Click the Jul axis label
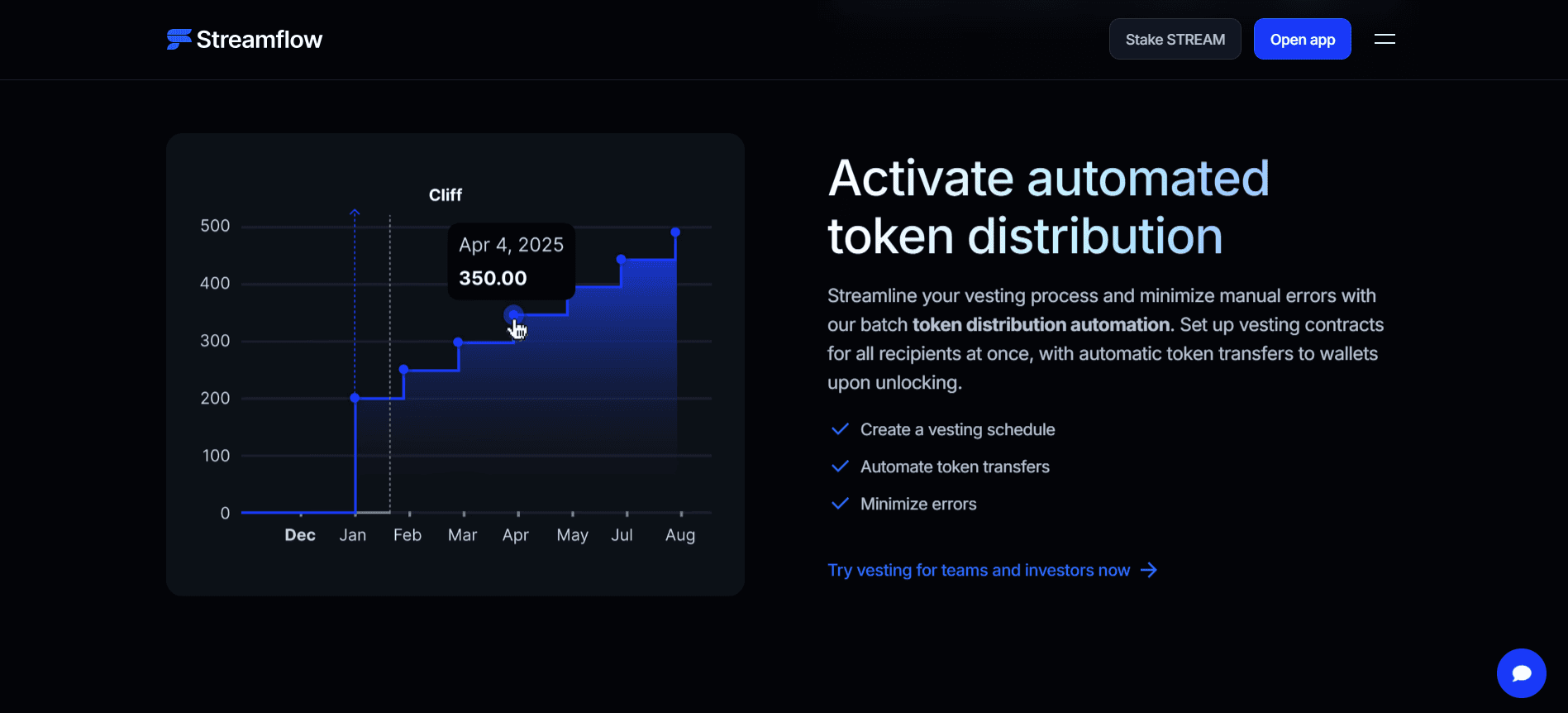The width and height of the screenshot is (1568, 713). click(x=622, y=535)
